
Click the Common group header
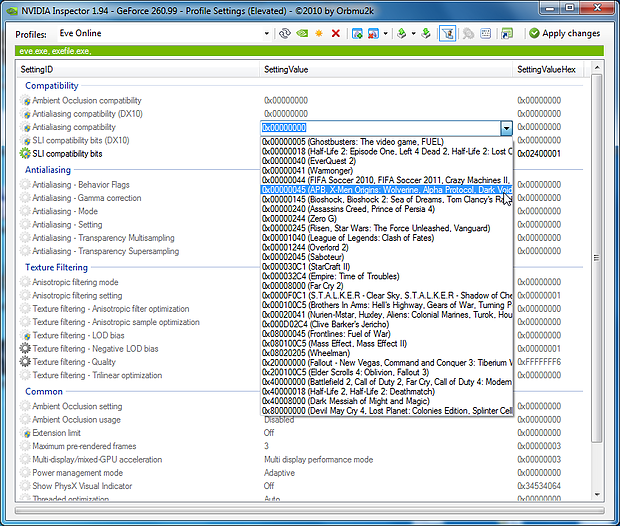click(x=44, y=392)
